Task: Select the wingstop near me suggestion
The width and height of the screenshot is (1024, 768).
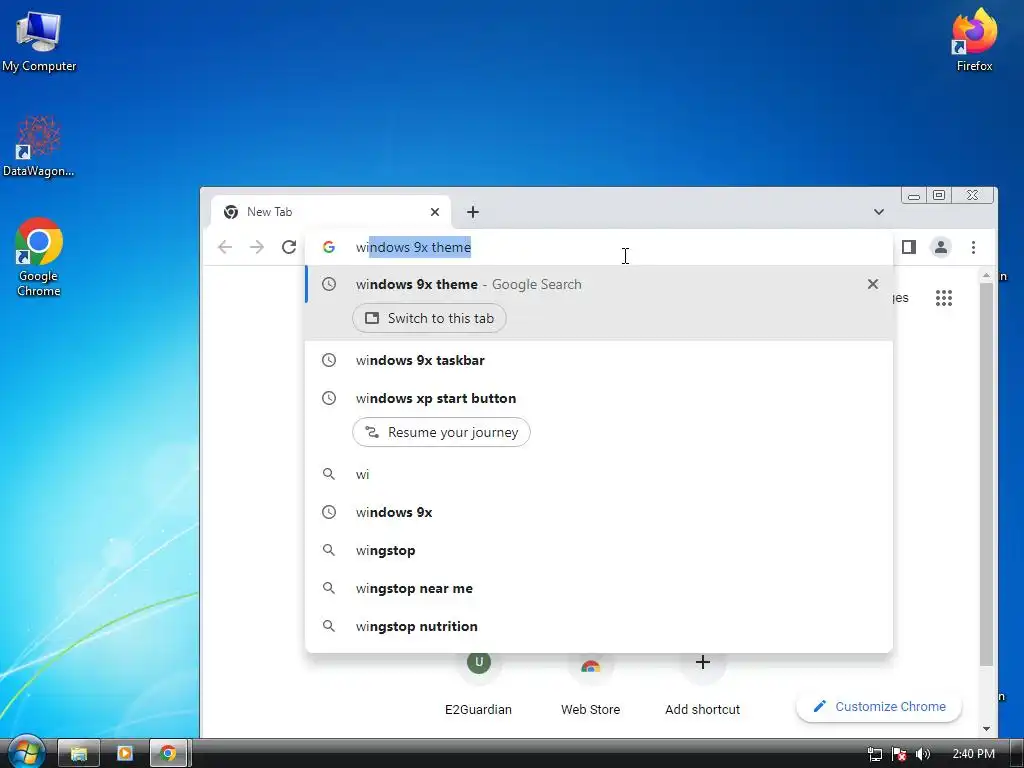Action: click(599, 588)
